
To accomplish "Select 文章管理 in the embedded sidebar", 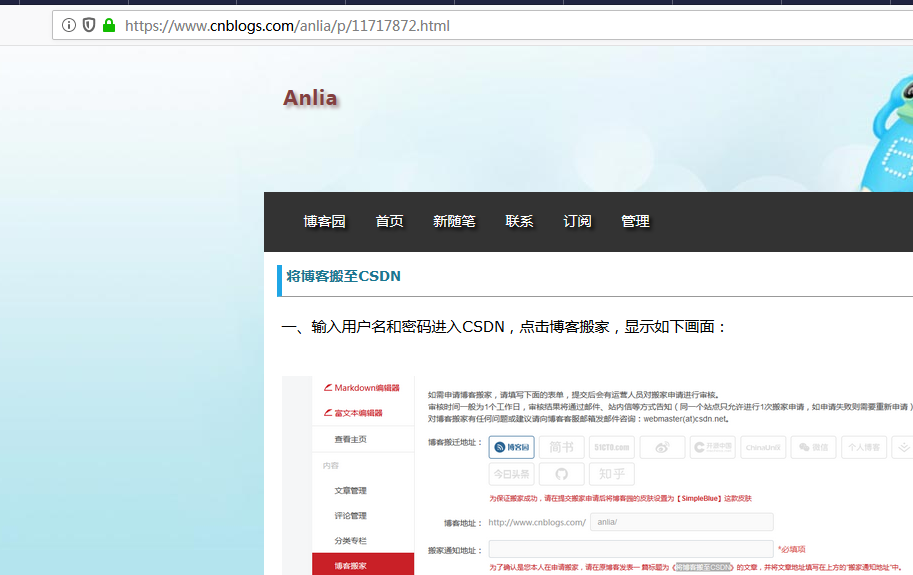I will (x=351, y=491).
